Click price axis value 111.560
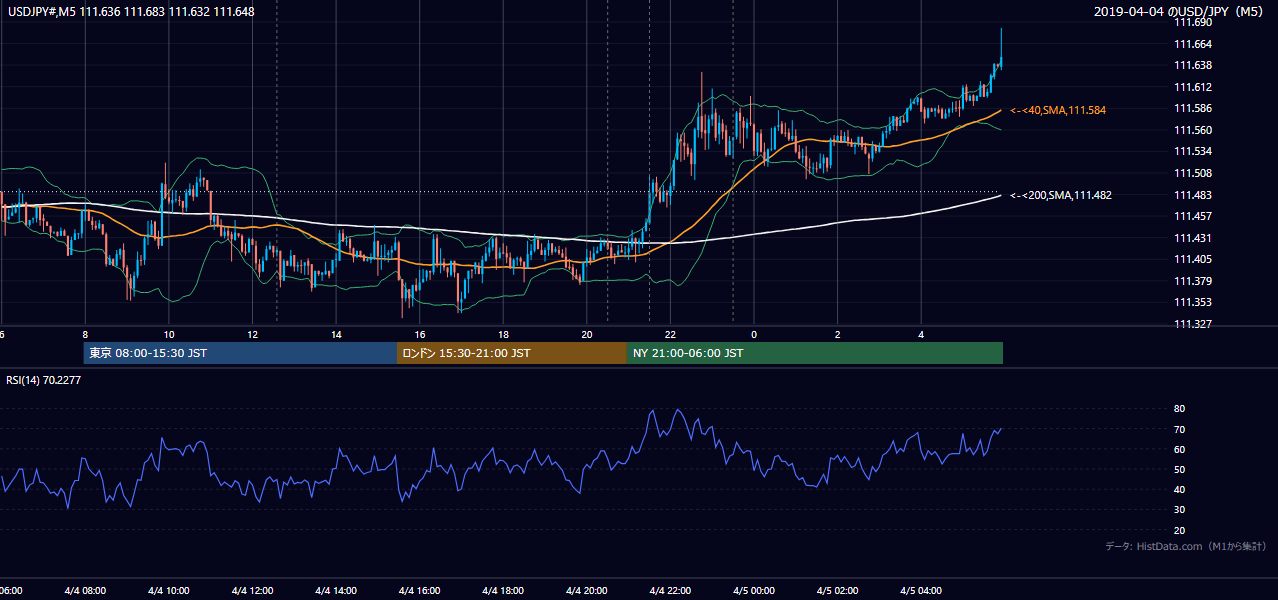Image resolution: width=1278 pixels, height=600 pixels. click(x=1192, y=130)
